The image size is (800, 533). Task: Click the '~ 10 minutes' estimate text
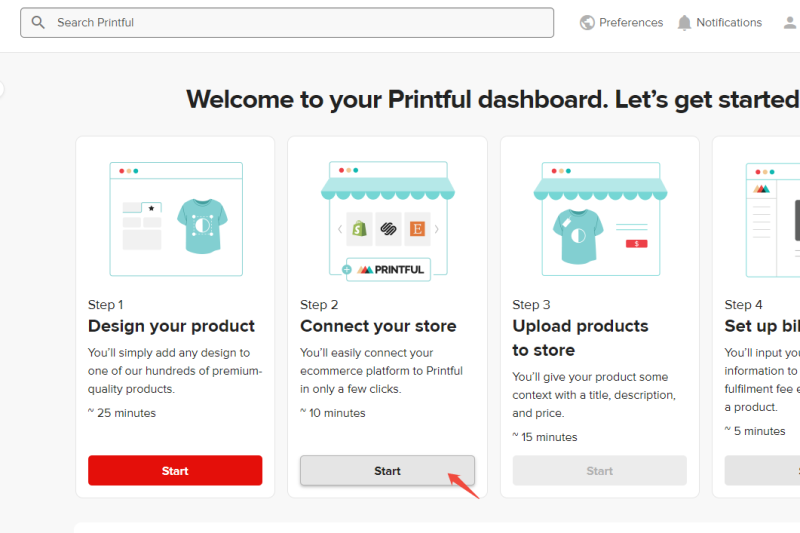pyautogui.click(x=333, y=413)
